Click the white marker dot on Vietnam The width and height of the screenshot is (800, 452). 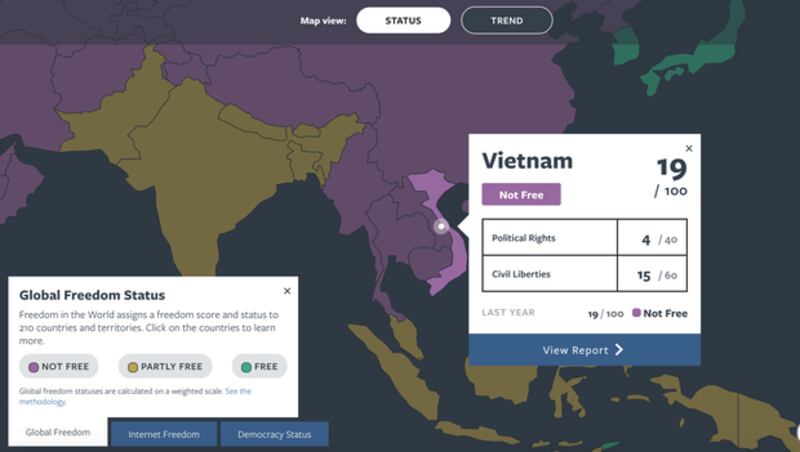(441, 226)
